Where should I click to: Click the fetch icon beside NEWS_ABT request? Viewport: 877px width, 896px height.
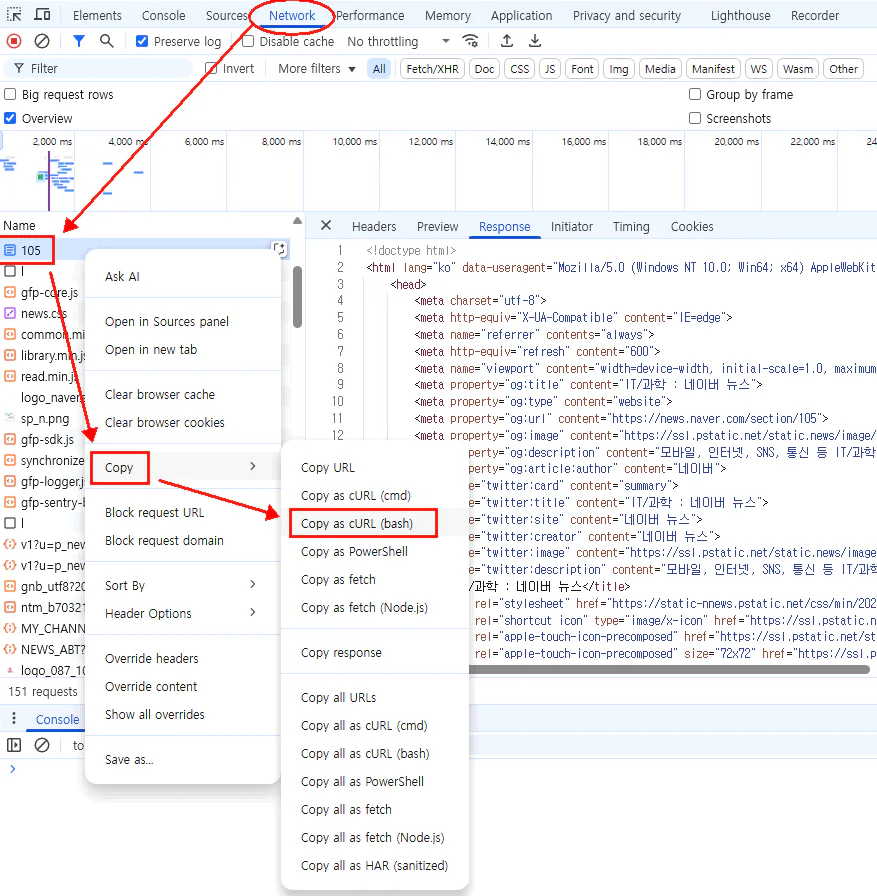click(x=10, y=650)
